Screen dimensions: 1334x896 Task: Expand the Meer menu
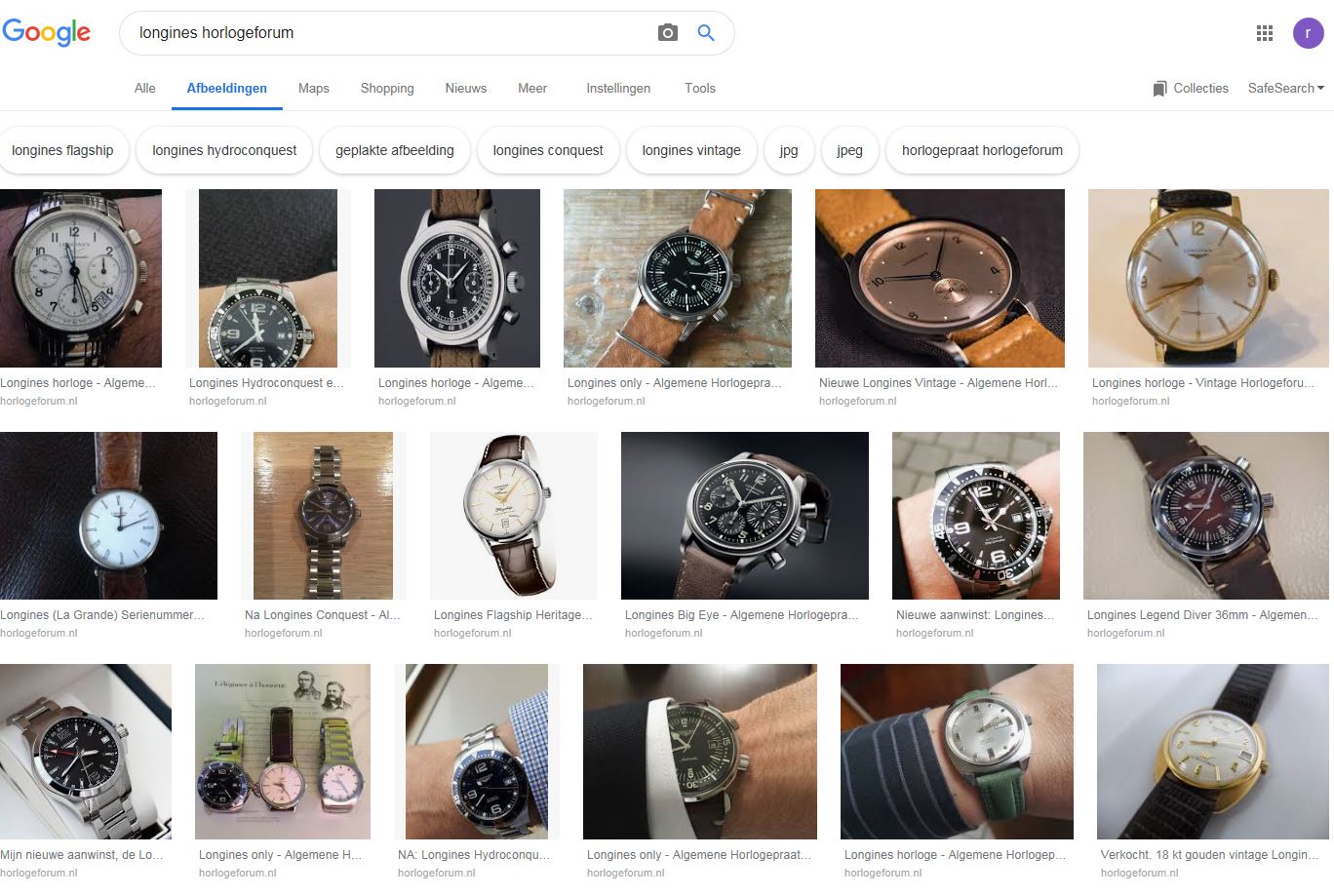[x=532, y=88]
